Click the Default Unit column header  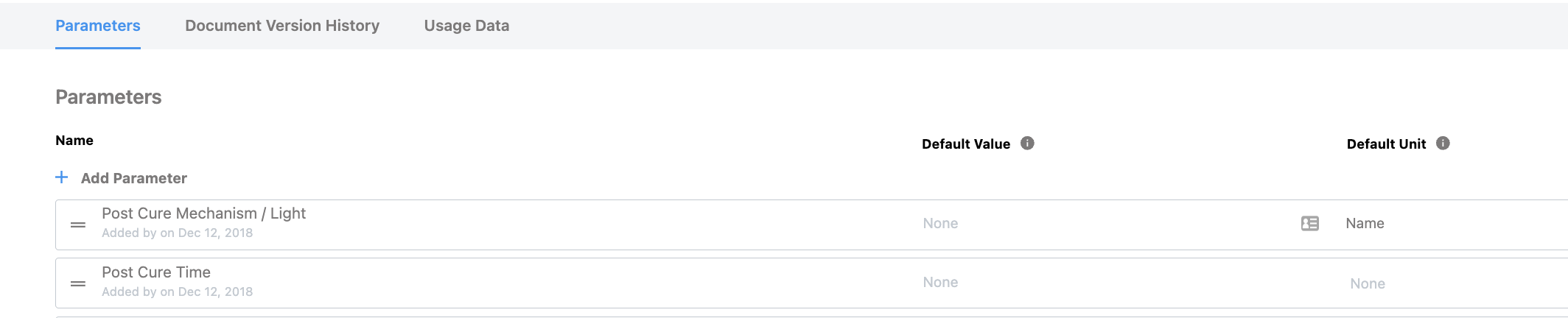coord(1386,144)
